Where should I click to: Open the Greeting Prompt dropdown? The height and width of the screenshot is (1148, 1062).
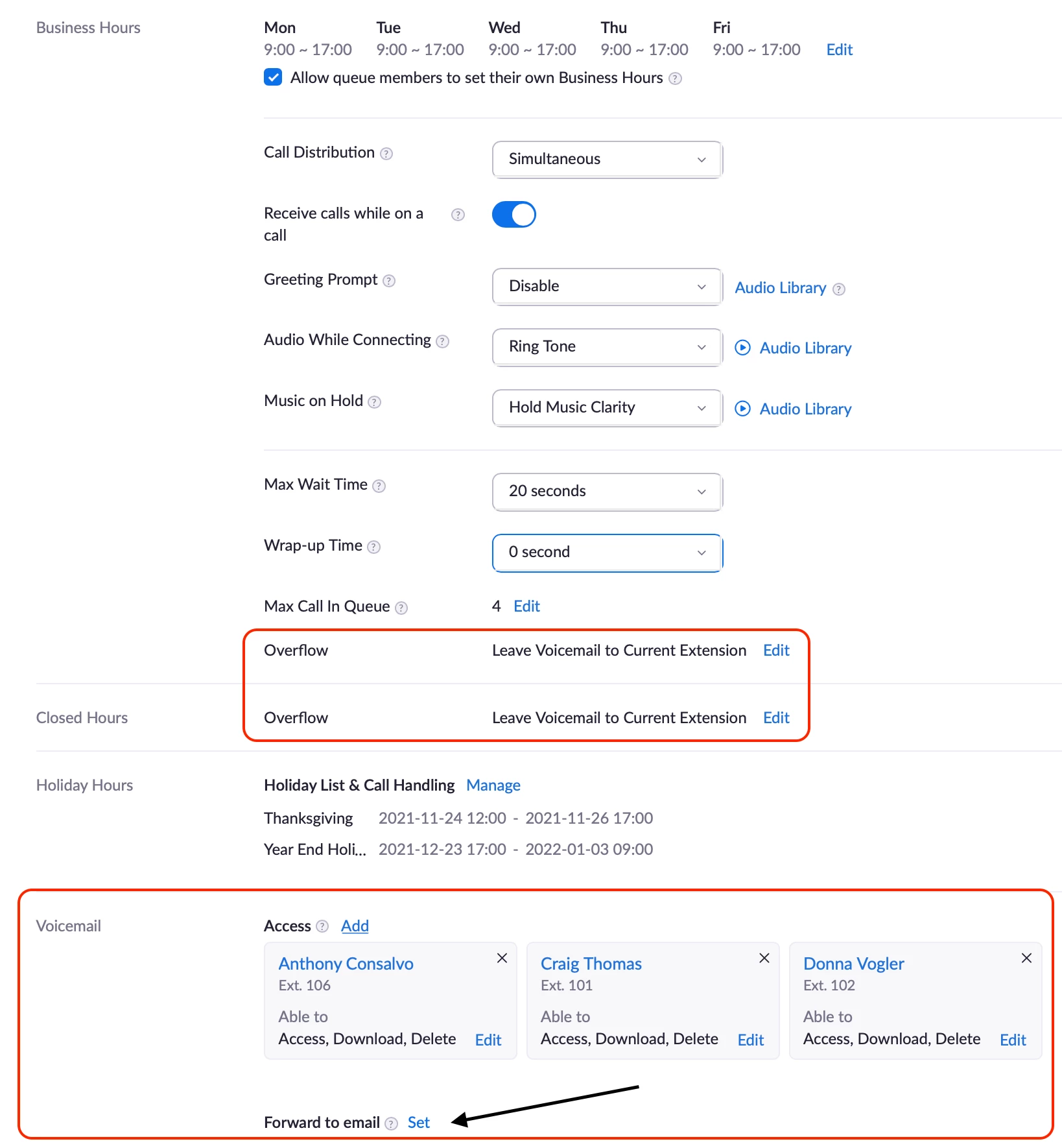click(608, 286)
